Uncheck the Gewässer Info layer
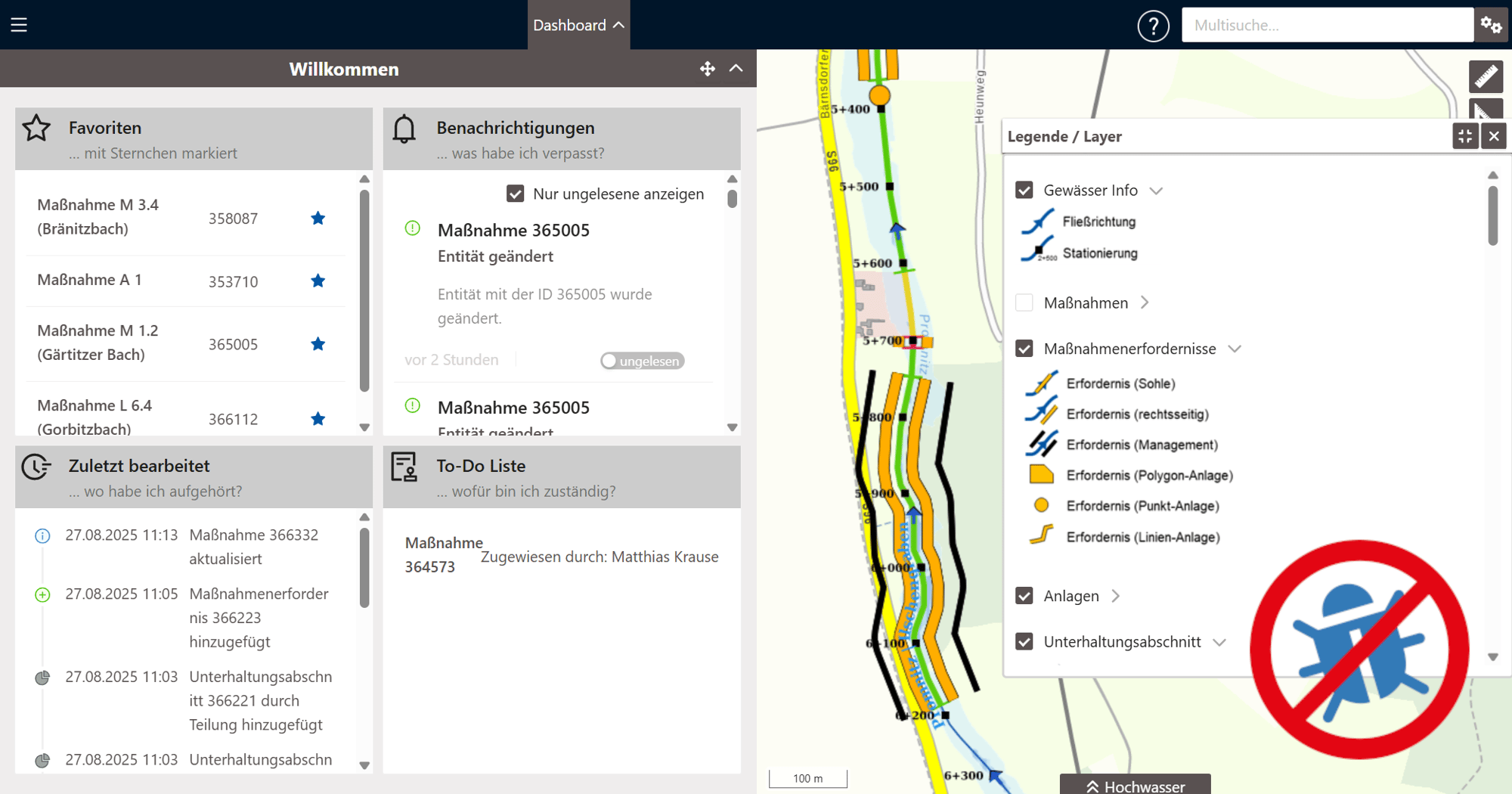Screen dimensions: 1512x794 click(1024, 190)
